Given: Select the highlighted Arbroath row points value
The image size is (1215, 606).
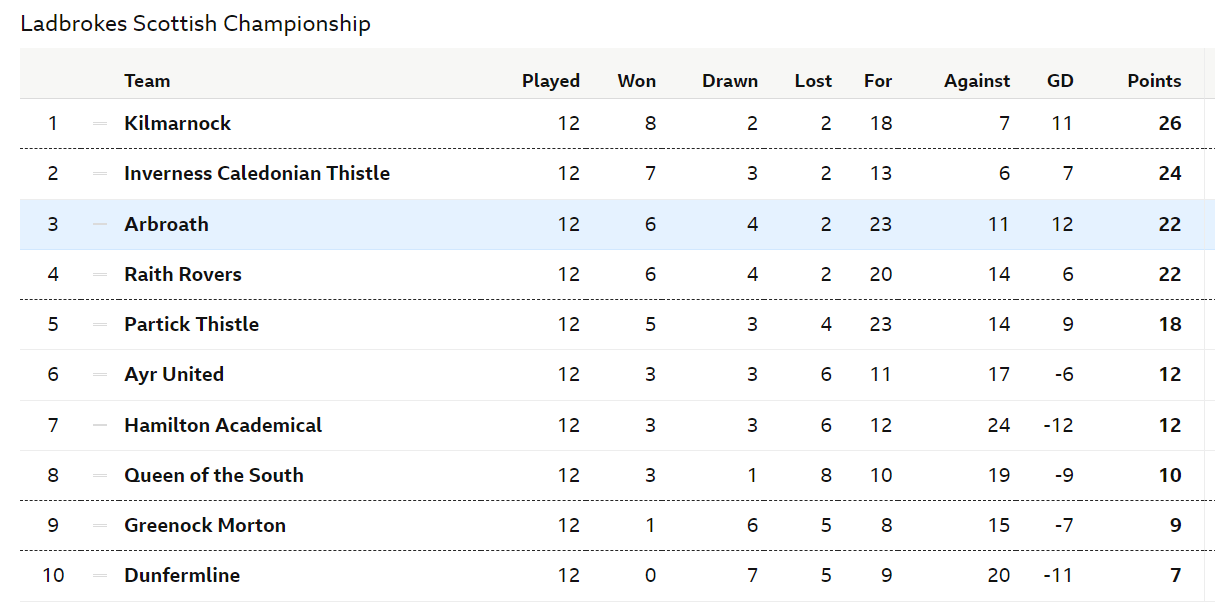Looking at the screenshot, I should [x=1170, y=225].
